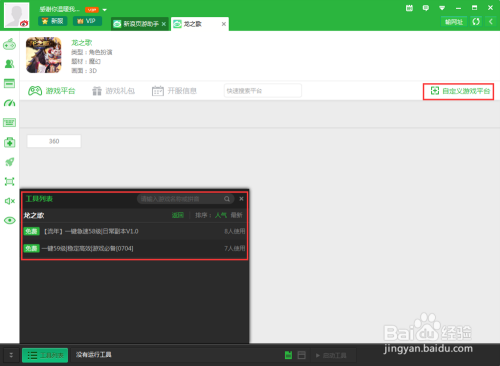500x366 pixels.
Task: Open the 新服 button with medal icon
Action: (x=53, y=21)
